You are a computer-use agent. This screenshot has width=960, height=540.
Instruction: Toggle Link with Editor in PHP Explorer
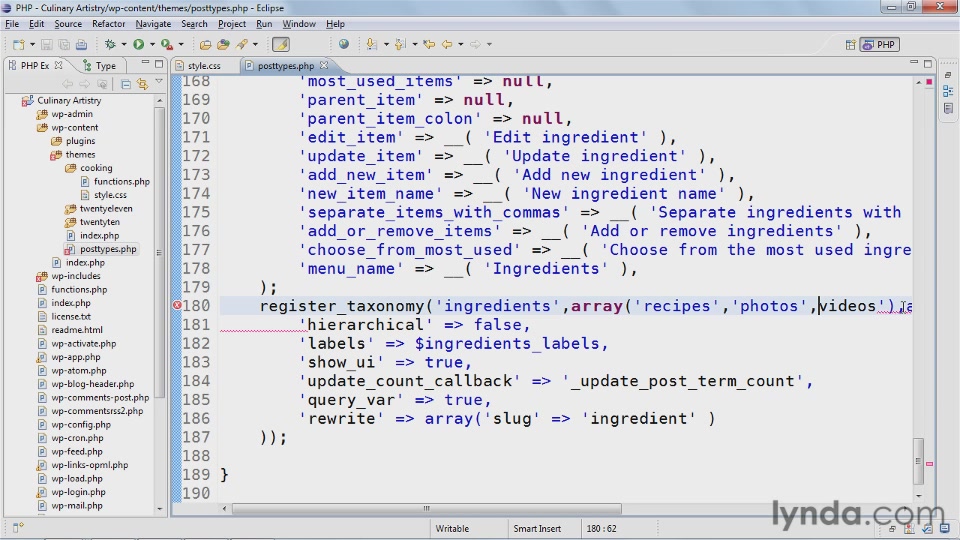[143, 84]
